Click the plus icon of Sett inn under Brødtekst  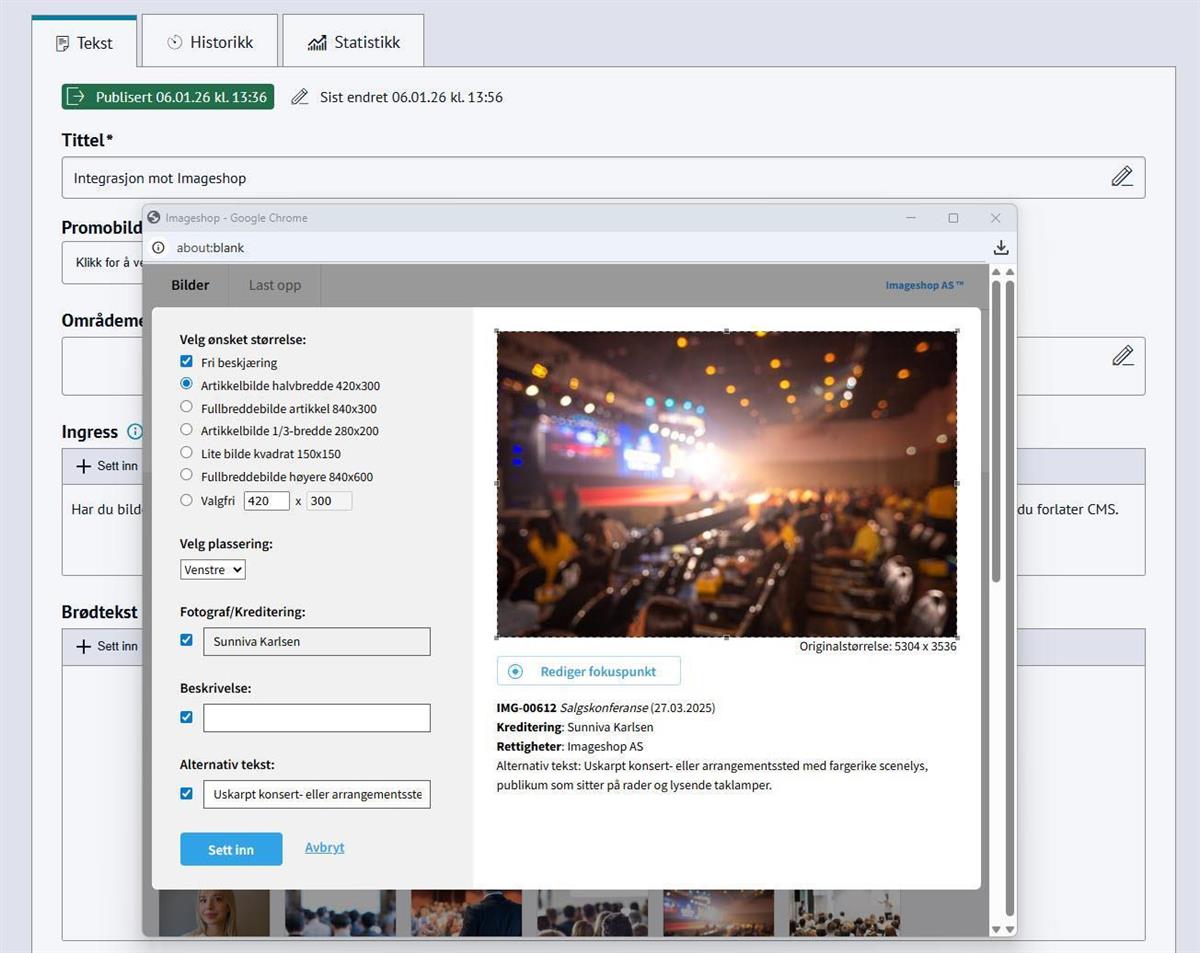[x=83, y=646]
